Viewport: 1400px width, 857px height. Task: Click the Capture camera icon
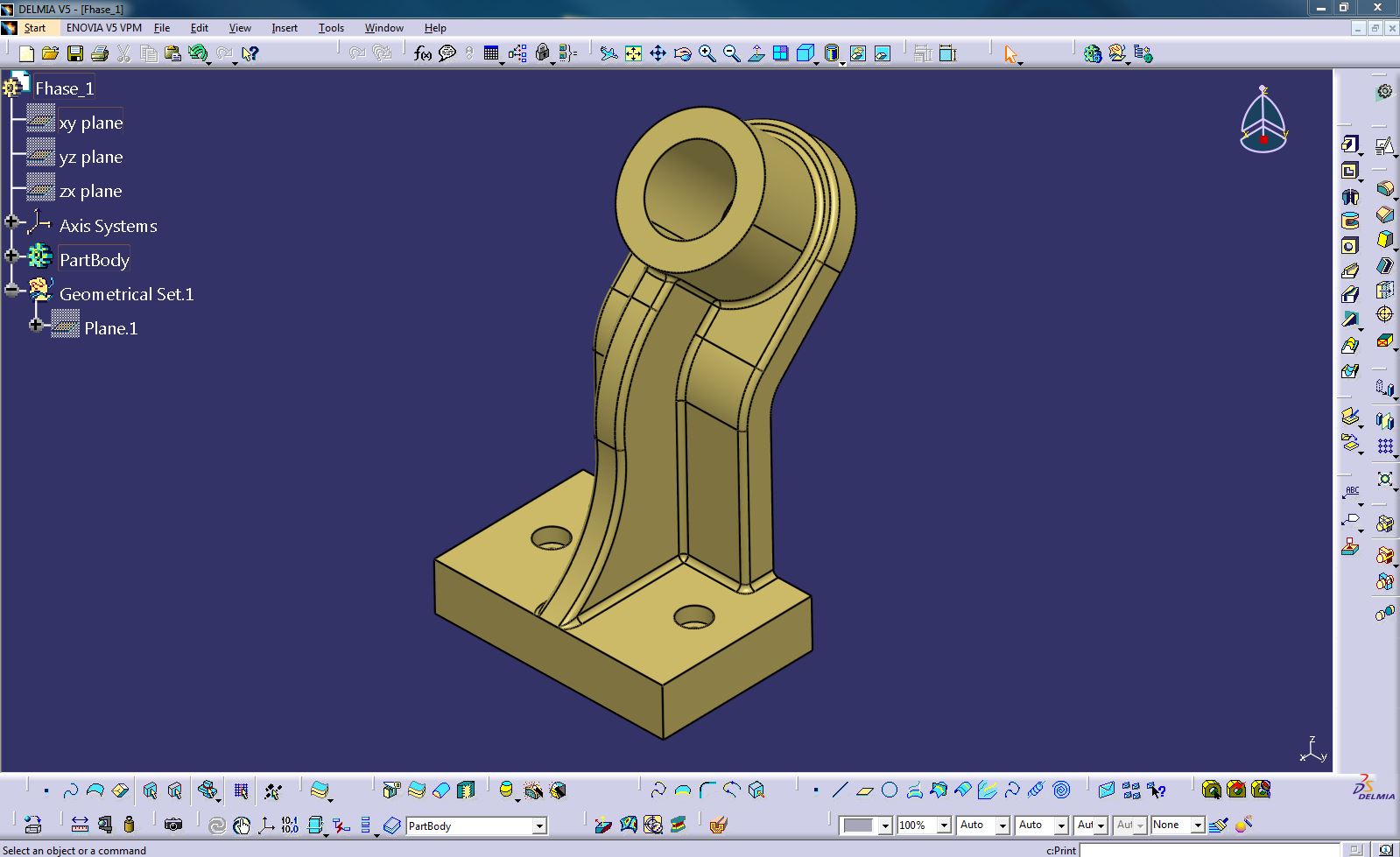click(173, 825)
